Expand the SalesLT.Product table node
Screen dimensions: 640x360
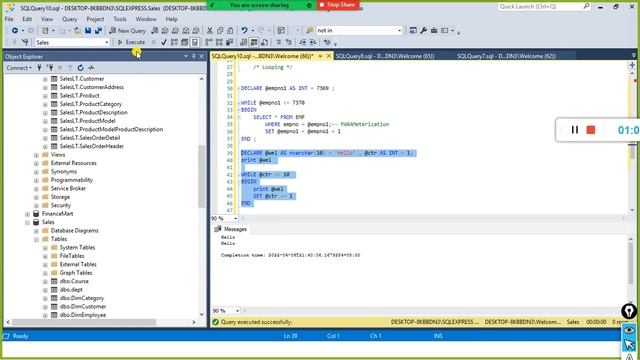[45, 96]
